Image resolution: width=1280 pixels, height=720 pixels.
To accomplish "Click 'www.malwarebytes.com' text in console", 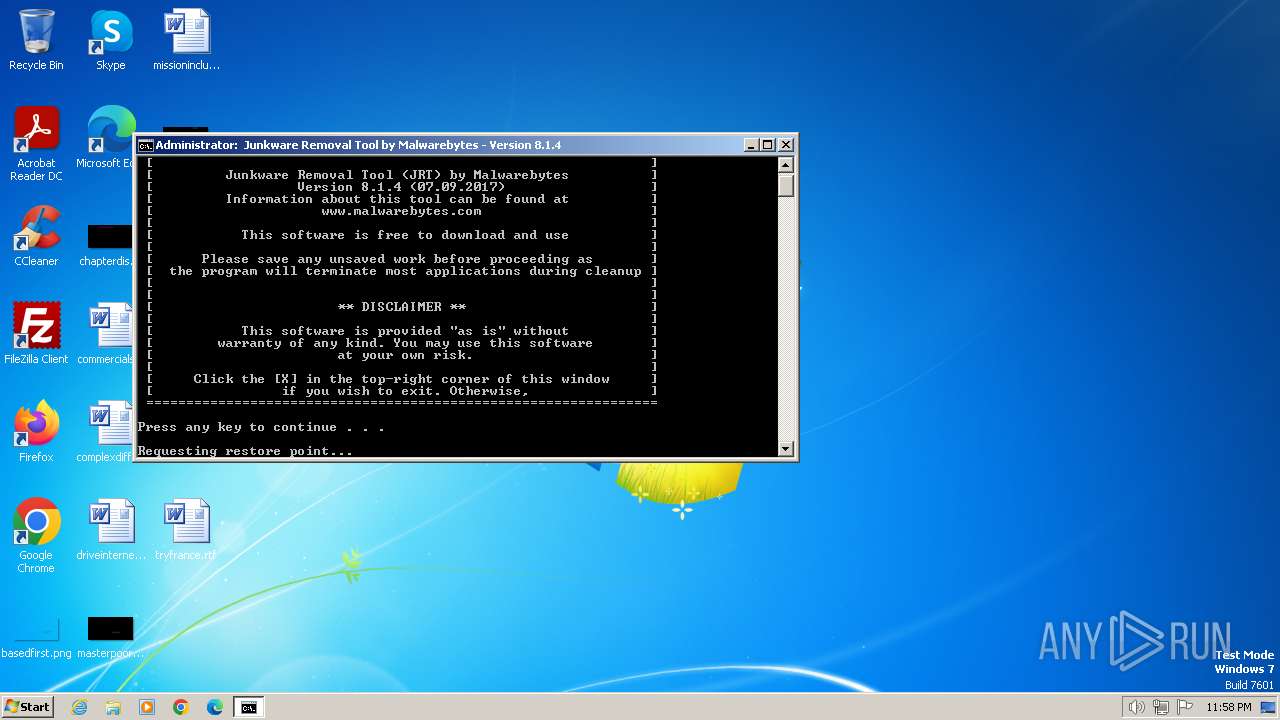I will [x=401, y=211].
